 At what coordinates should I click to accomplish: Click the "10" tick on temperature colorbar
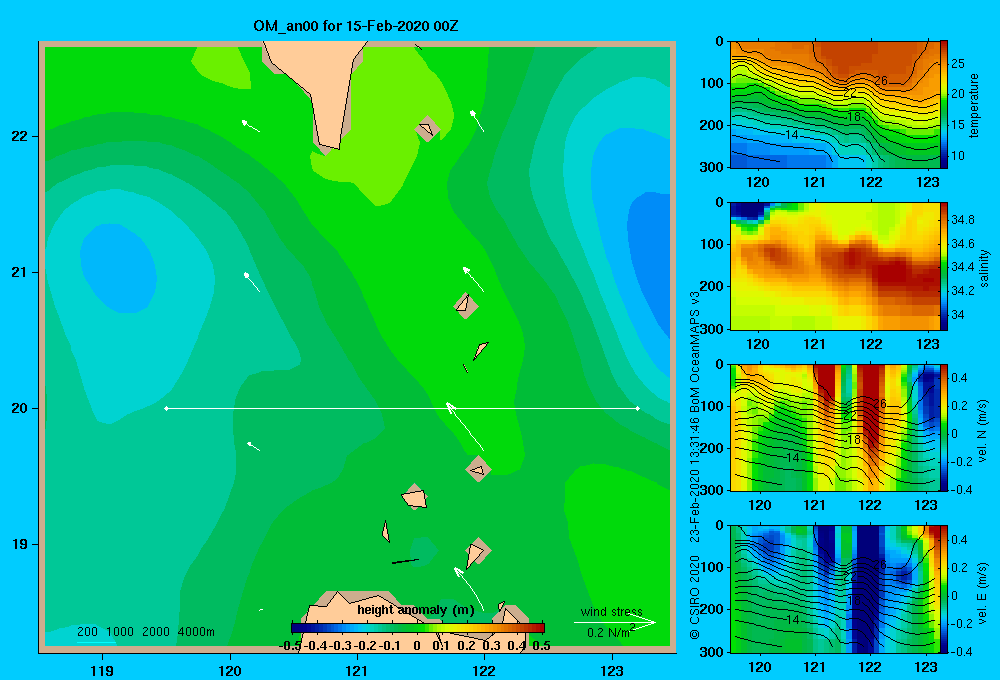pos(958,156)
